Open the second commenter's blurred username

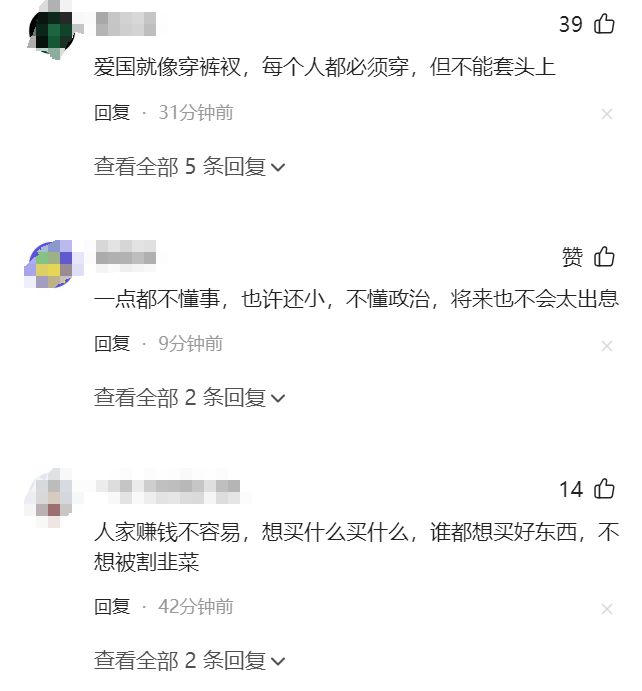(126, 255)
